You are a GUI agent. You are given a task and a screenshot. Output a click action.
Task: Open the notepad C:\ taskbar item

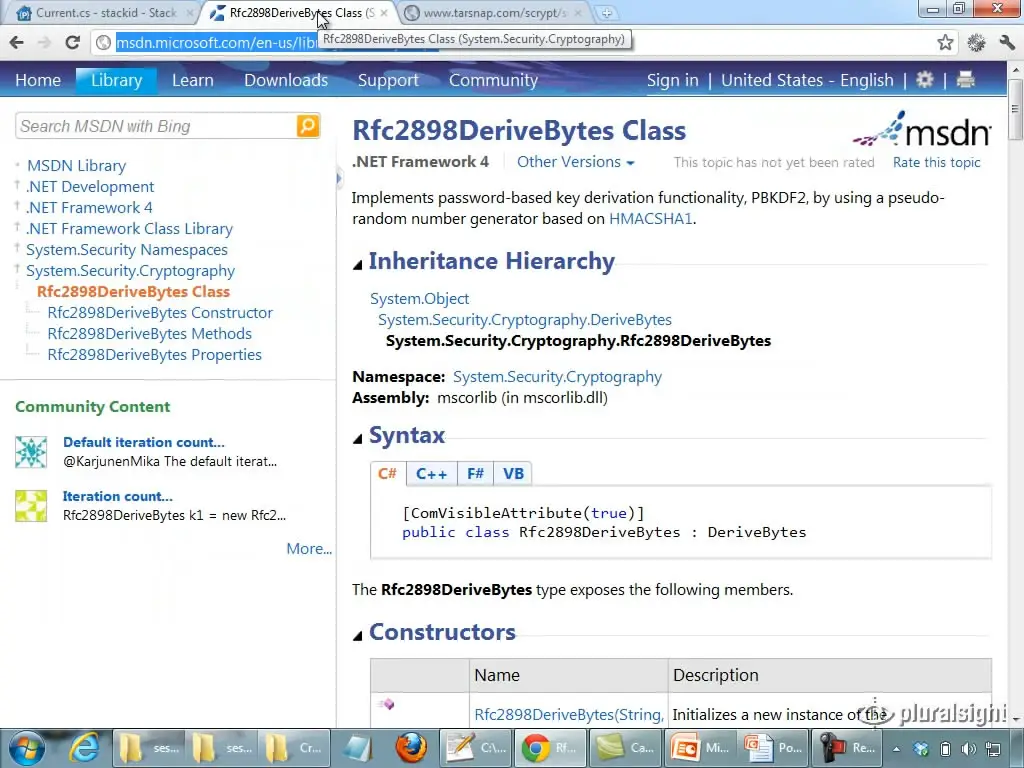click(475, 748)
